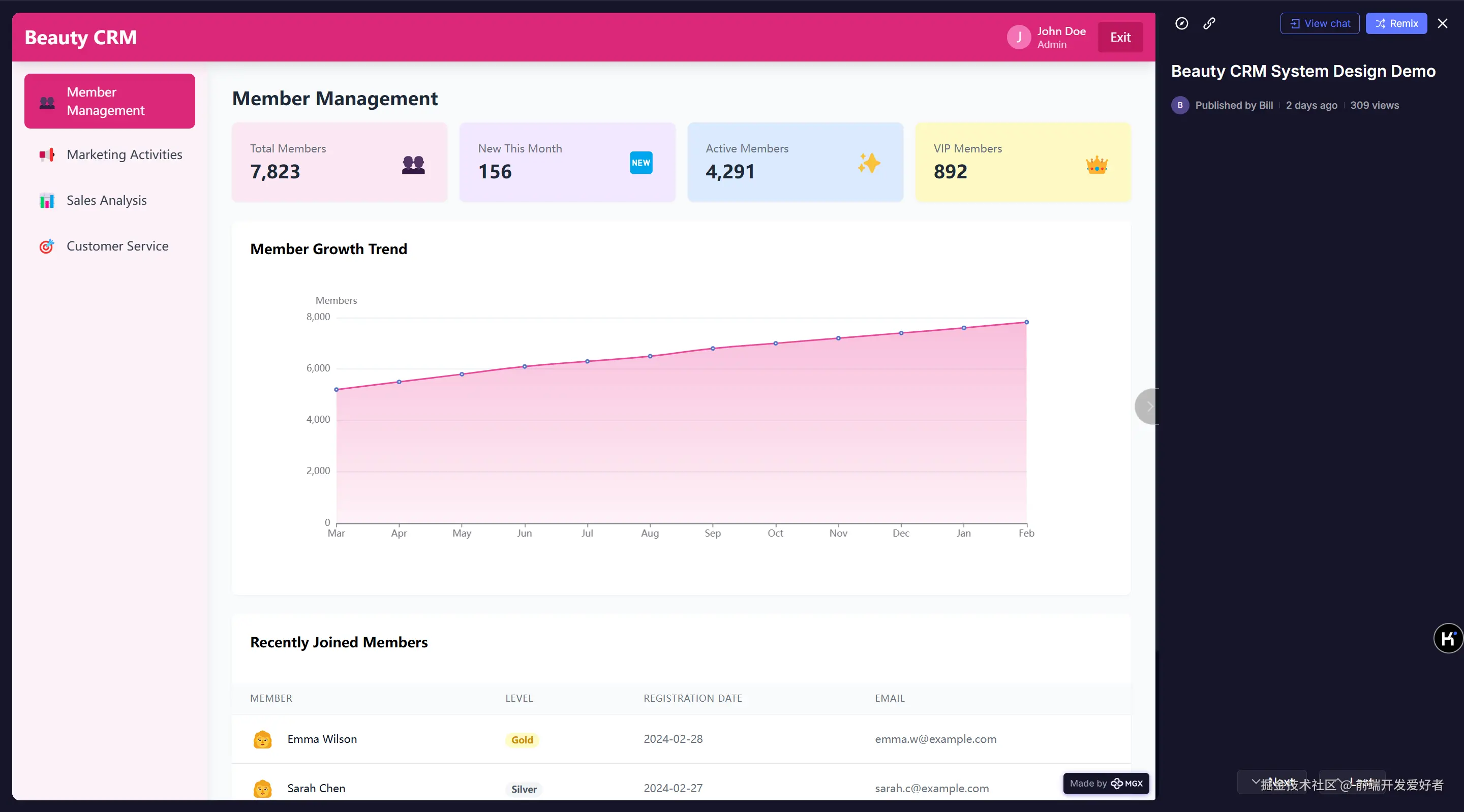Click the round H floating icon
The height and width of the screenshot is (812, 1464).
pos(1448,639)
